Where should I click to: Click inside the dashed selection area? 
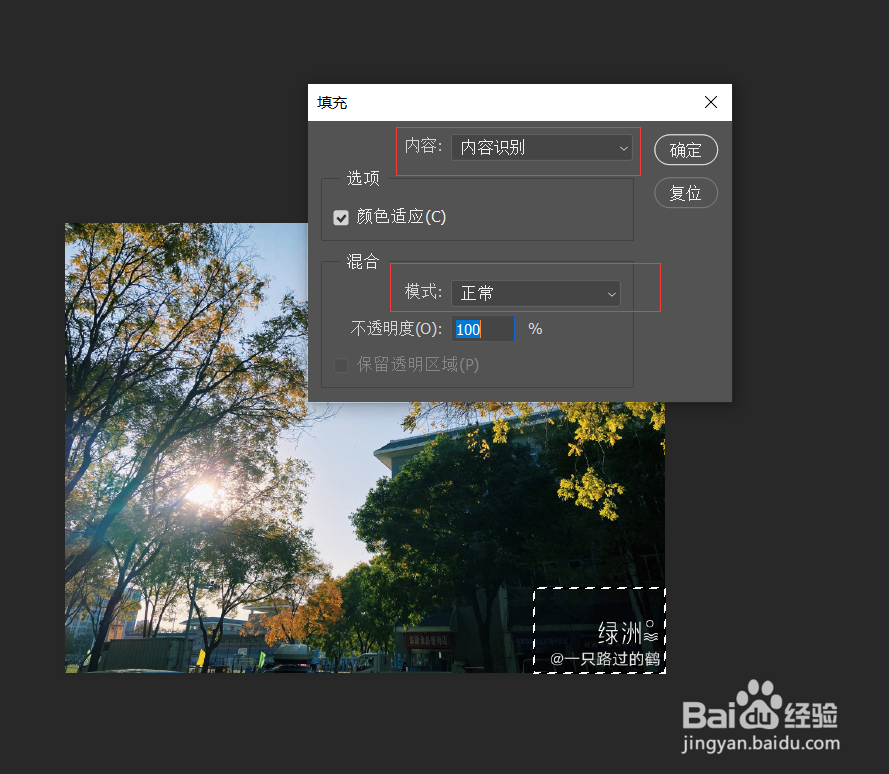coord(598,630)
